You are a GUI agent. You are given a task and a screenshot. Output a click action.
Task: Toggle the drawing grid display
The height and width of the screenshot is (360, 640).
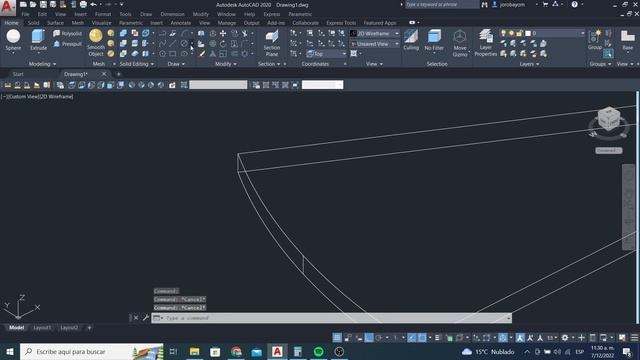(337, 338)
